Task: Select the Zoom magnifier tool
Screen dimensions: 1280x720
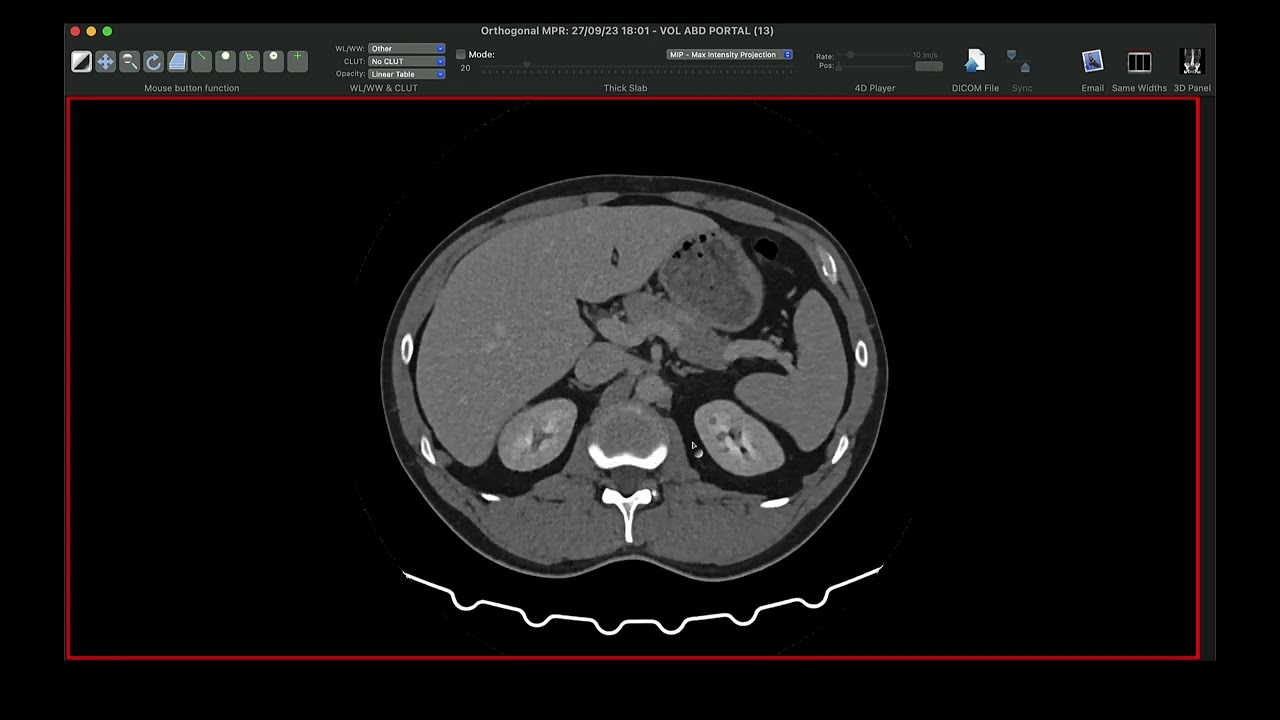Action: coord(129,61)
